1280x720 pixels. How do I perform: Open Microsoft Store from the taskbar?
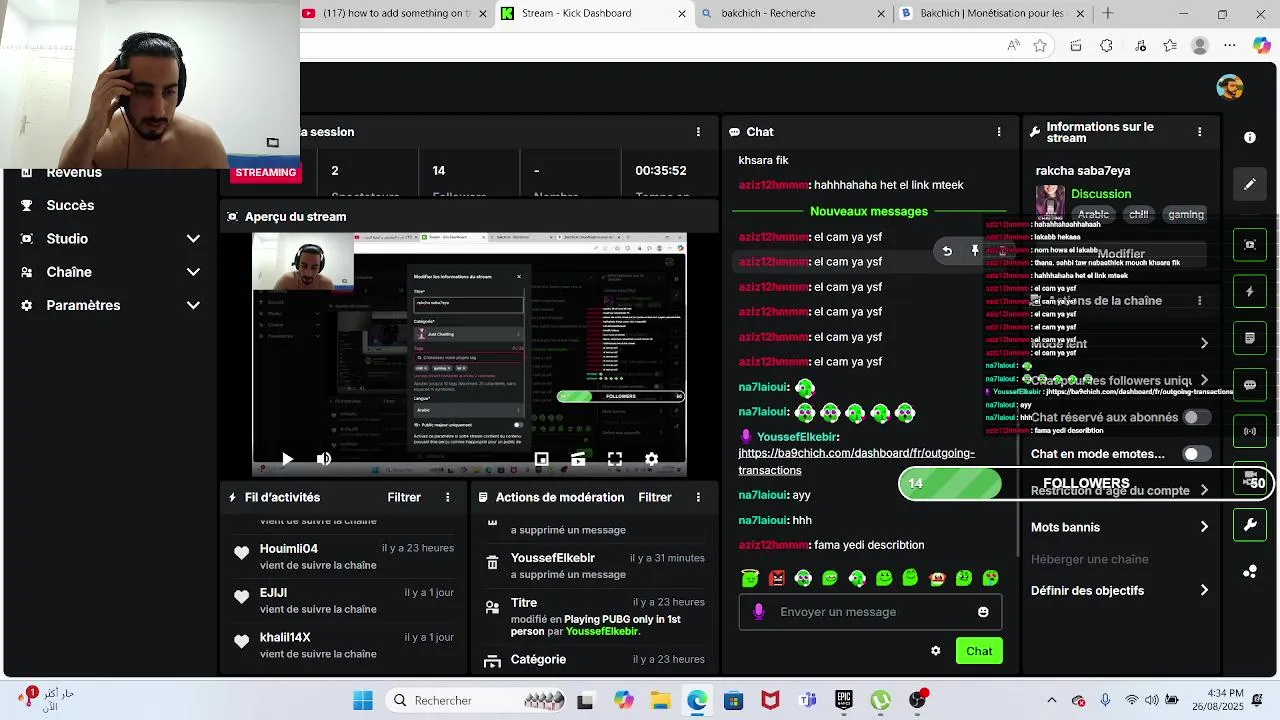[733, 701]
